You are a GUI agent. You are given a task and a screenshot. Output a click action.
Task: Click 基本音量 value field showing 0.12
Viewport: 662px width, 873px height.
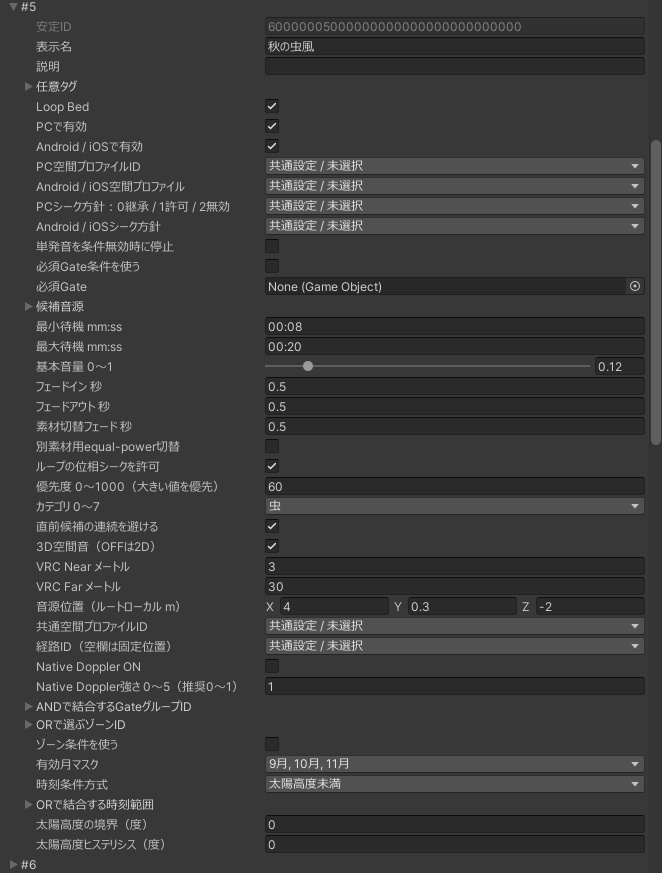619,366
